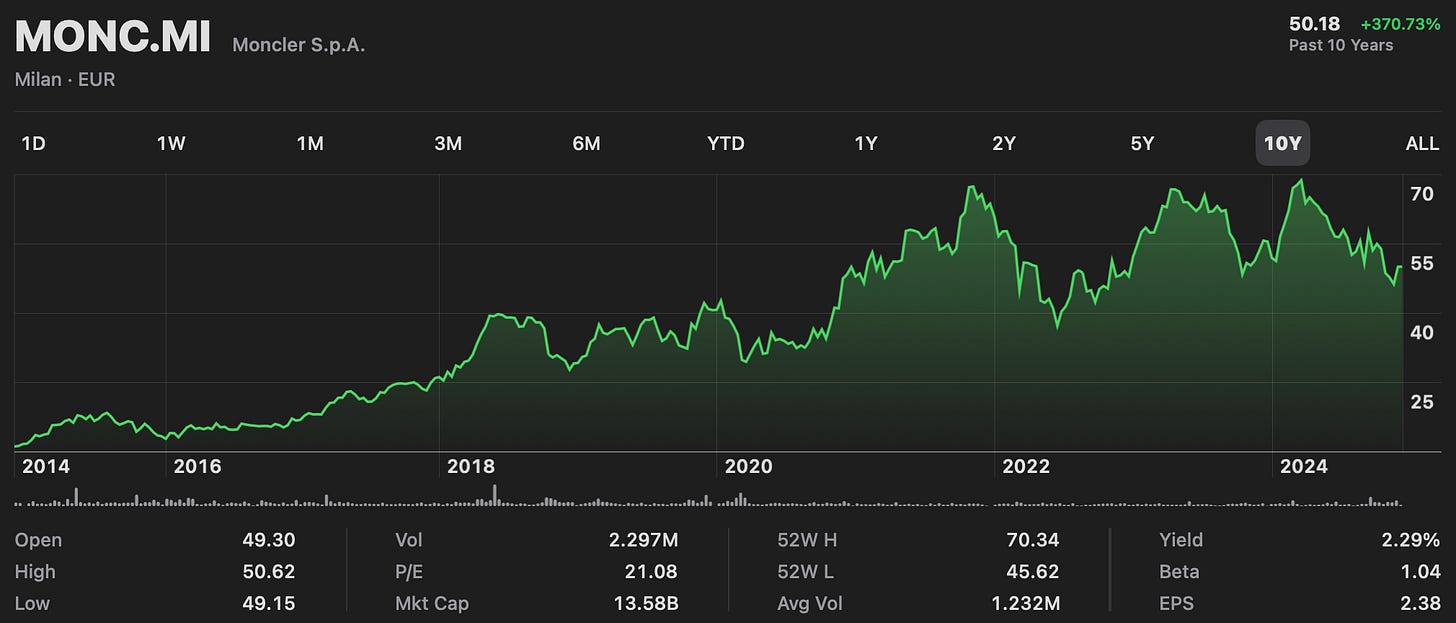
Task: Choose the 5Y range tab
Action: [x=1142, y=143]
